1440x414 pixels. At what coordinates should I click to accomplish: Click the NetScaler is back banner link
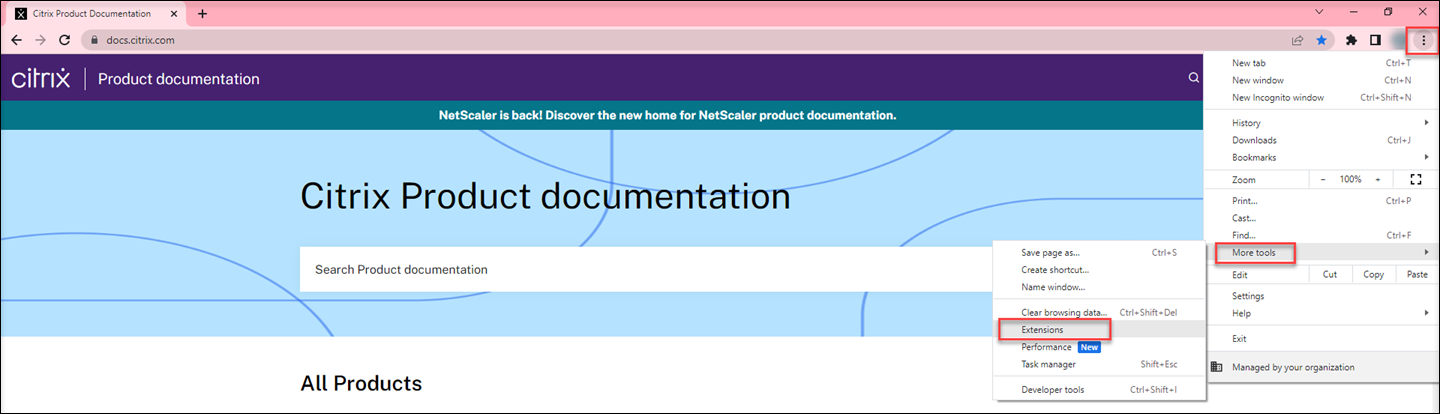[x=667, y=115]
